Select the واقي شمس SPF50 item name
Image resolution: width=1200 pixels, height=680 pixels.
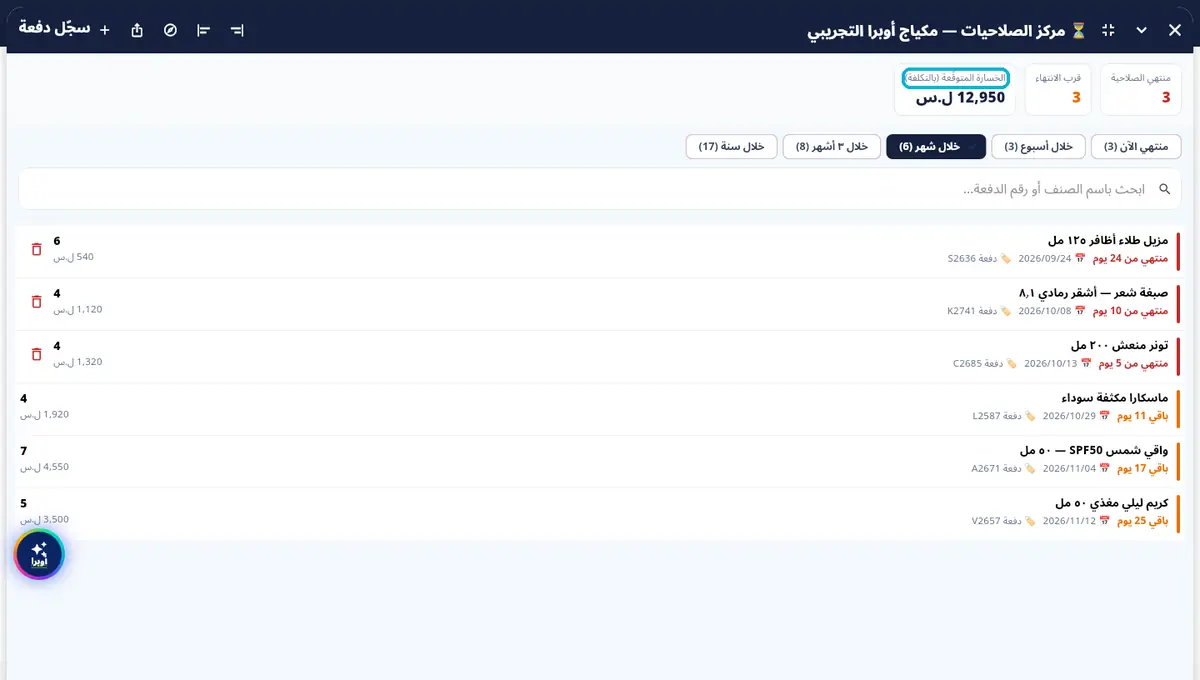pyautogui.click(x=1094, y=450)
